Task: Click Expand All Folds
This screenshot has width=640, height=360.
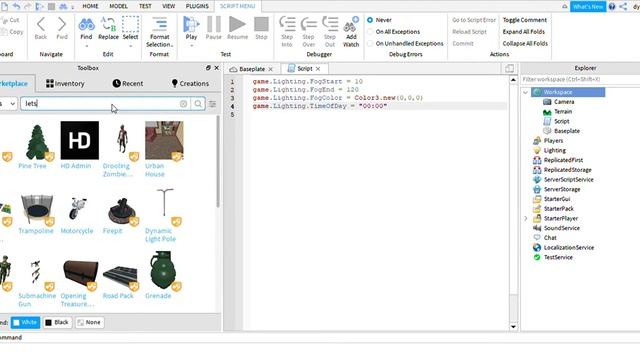Action: (x=524, y=31)
